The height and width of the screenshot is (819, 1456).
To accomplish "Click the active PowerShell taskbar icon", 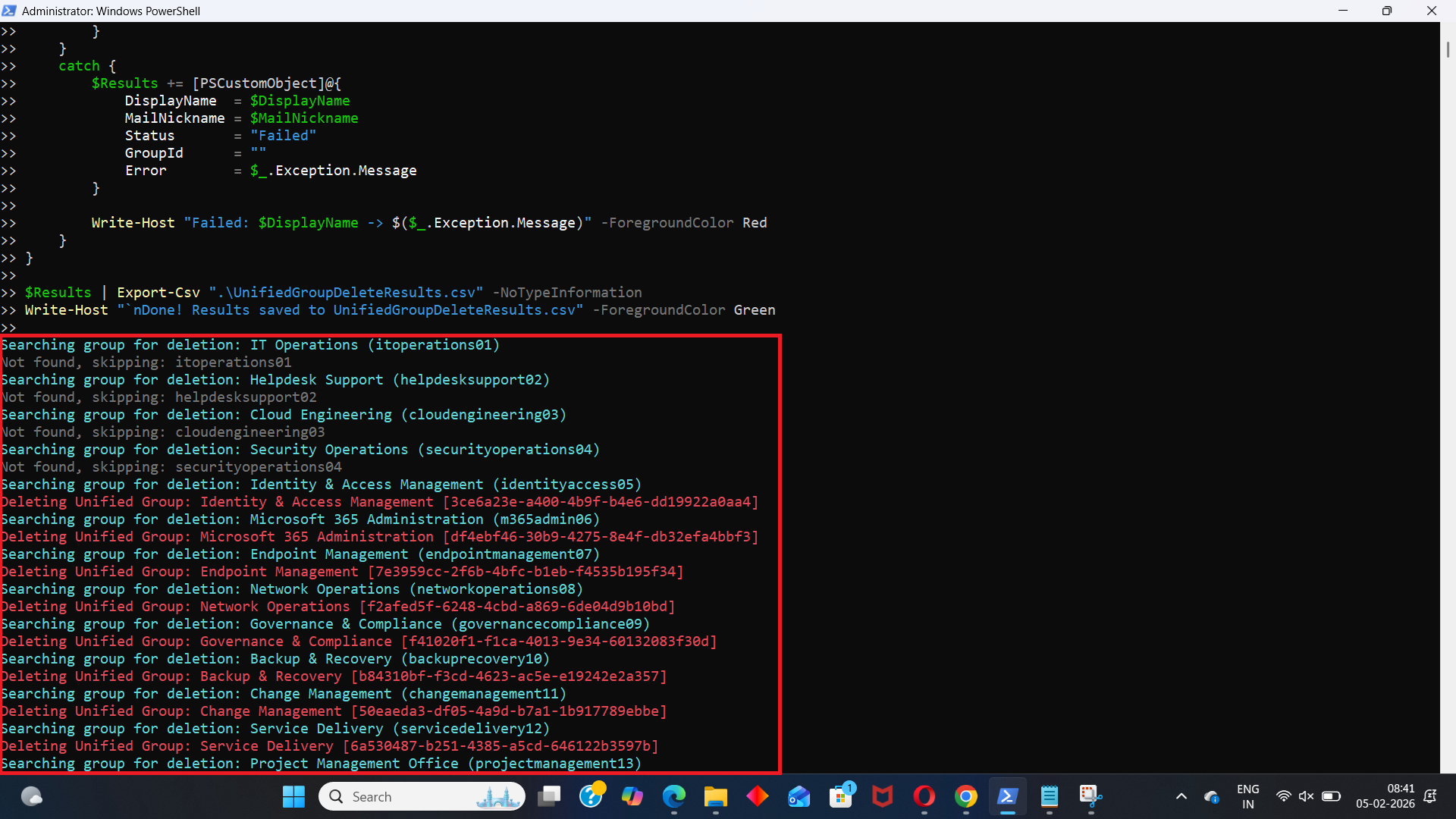I will tap(1007, 796).
